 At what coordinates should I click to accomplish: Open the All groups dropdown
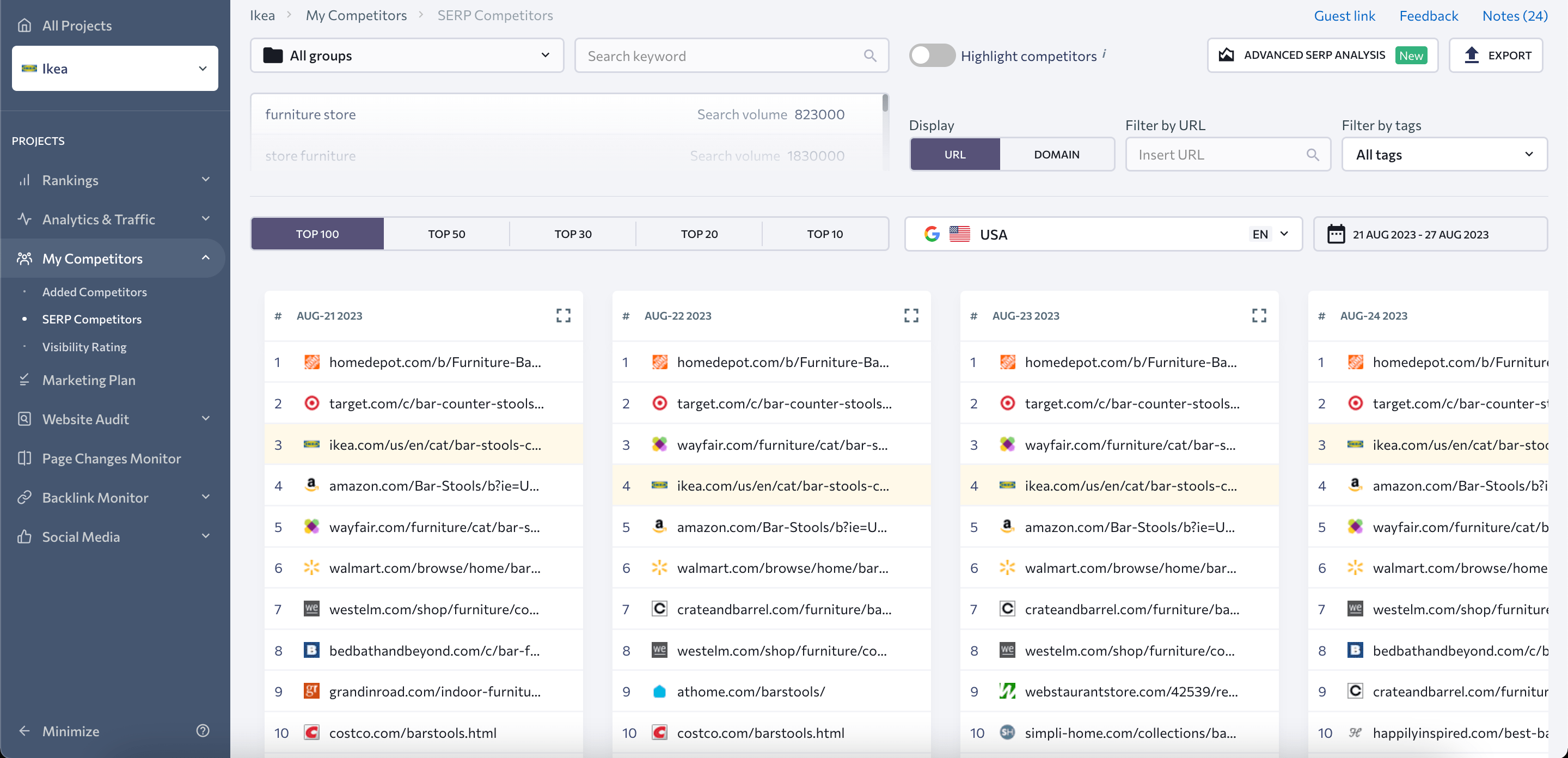pos(407,56)
